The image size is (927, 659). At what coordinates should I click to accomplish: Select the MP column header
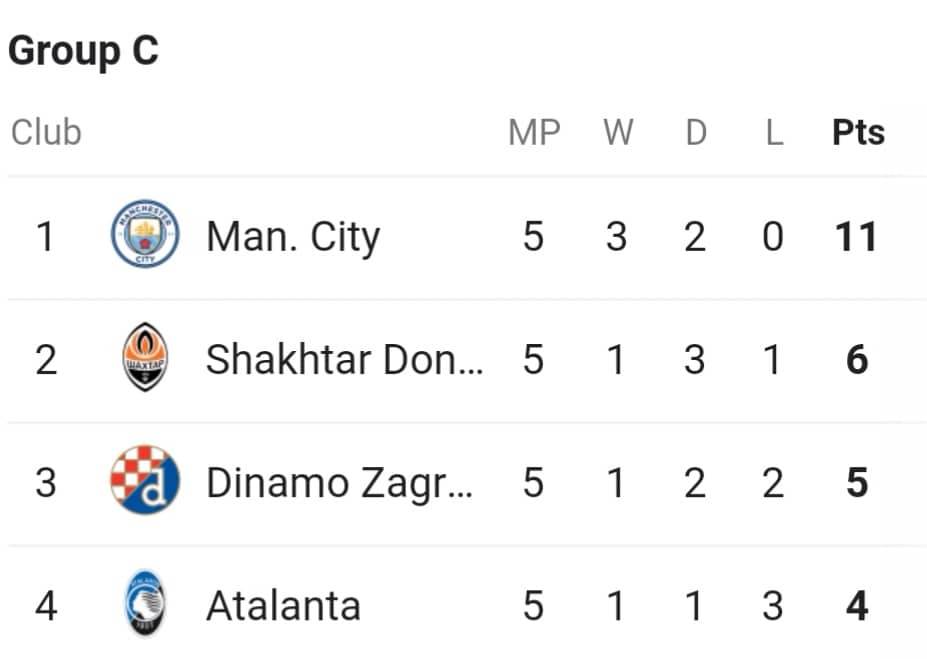[534, 132]
